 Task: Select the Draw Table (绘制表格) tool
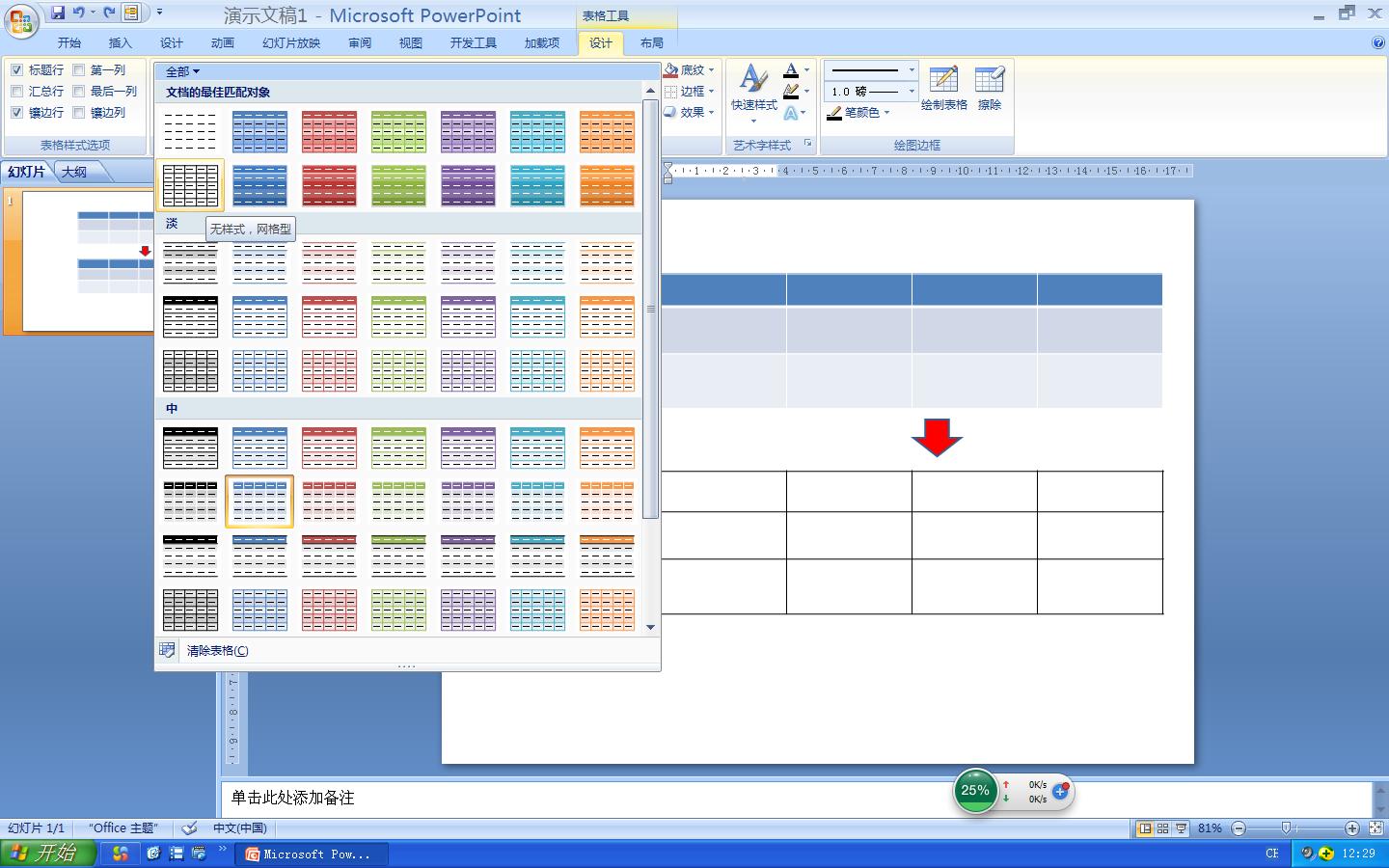(x=943, y=88)
